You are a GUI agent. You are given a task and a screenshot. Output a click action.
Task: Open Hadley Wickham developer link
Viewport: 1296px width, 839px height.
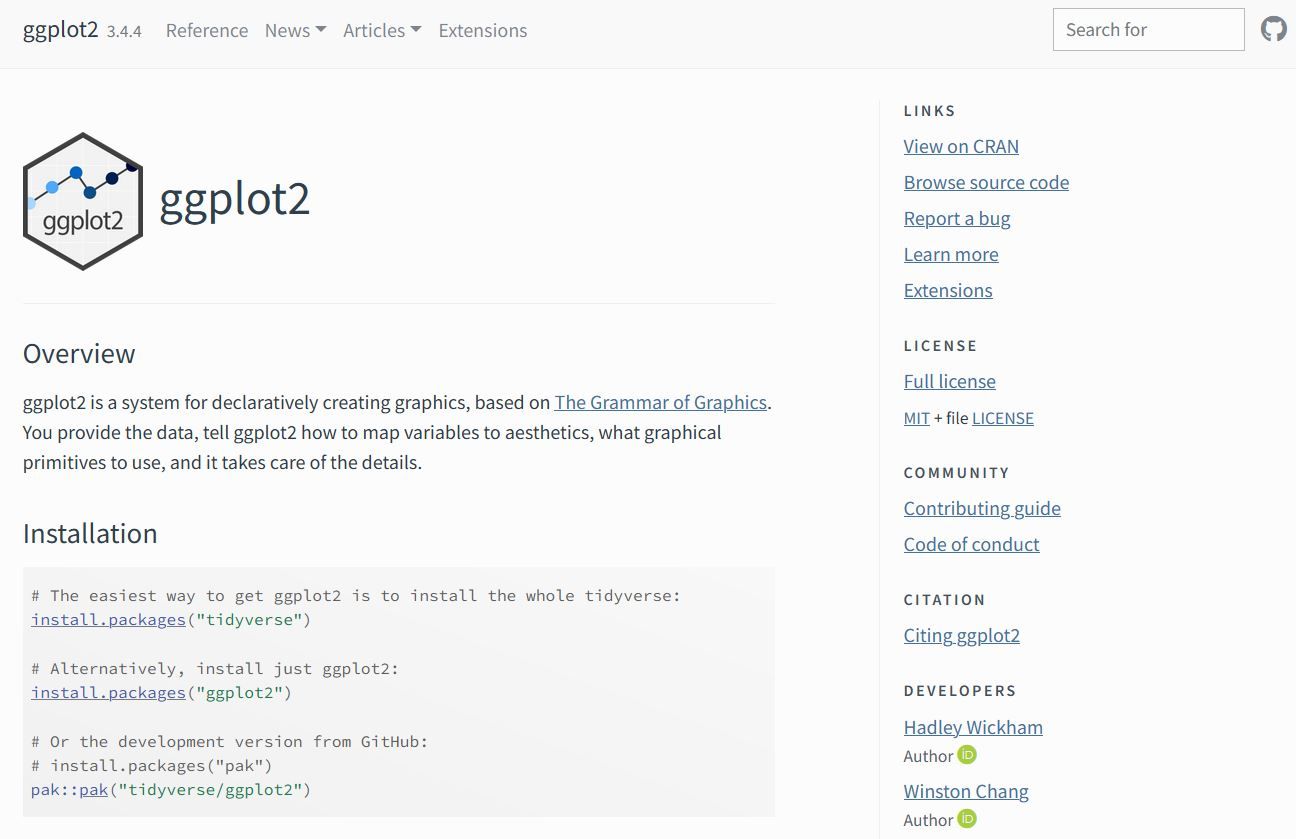pos(973,727)
